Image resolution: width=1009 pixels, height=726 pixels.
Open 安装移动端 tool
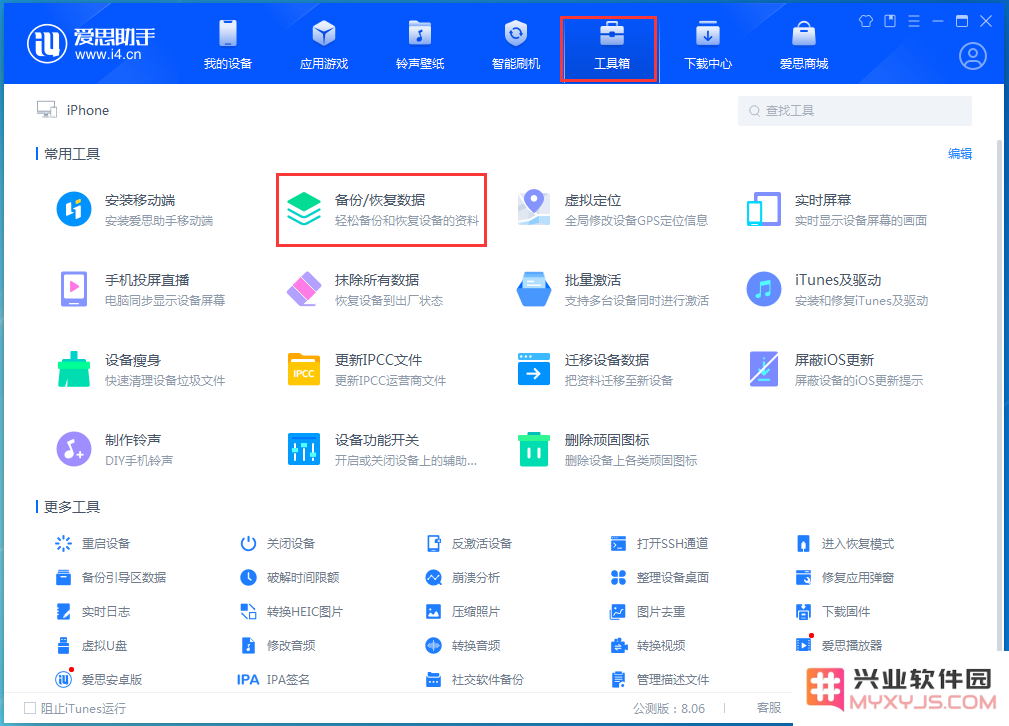pyautogui.click(x=135, y=210)
